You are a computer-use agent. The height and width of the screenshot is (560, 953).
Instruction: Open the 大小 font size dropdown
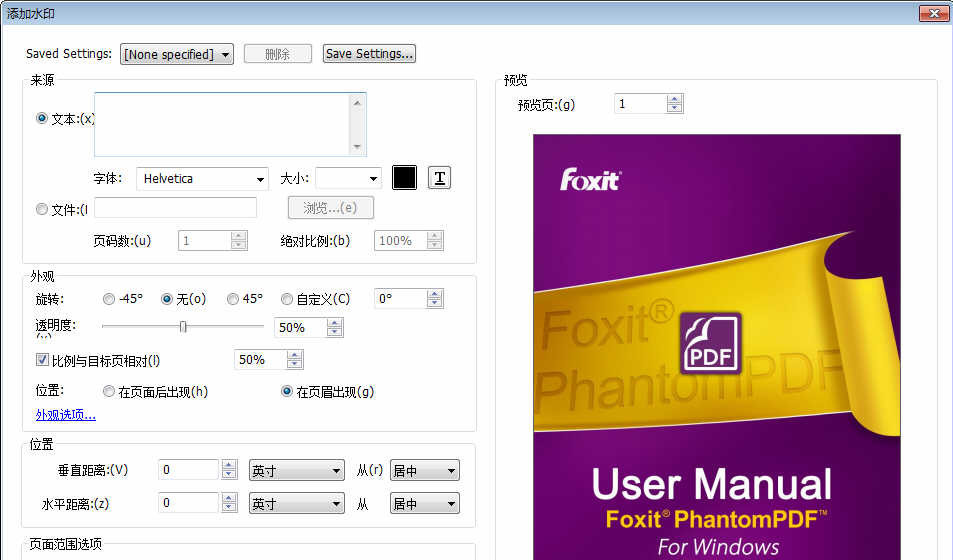[348, 179]
